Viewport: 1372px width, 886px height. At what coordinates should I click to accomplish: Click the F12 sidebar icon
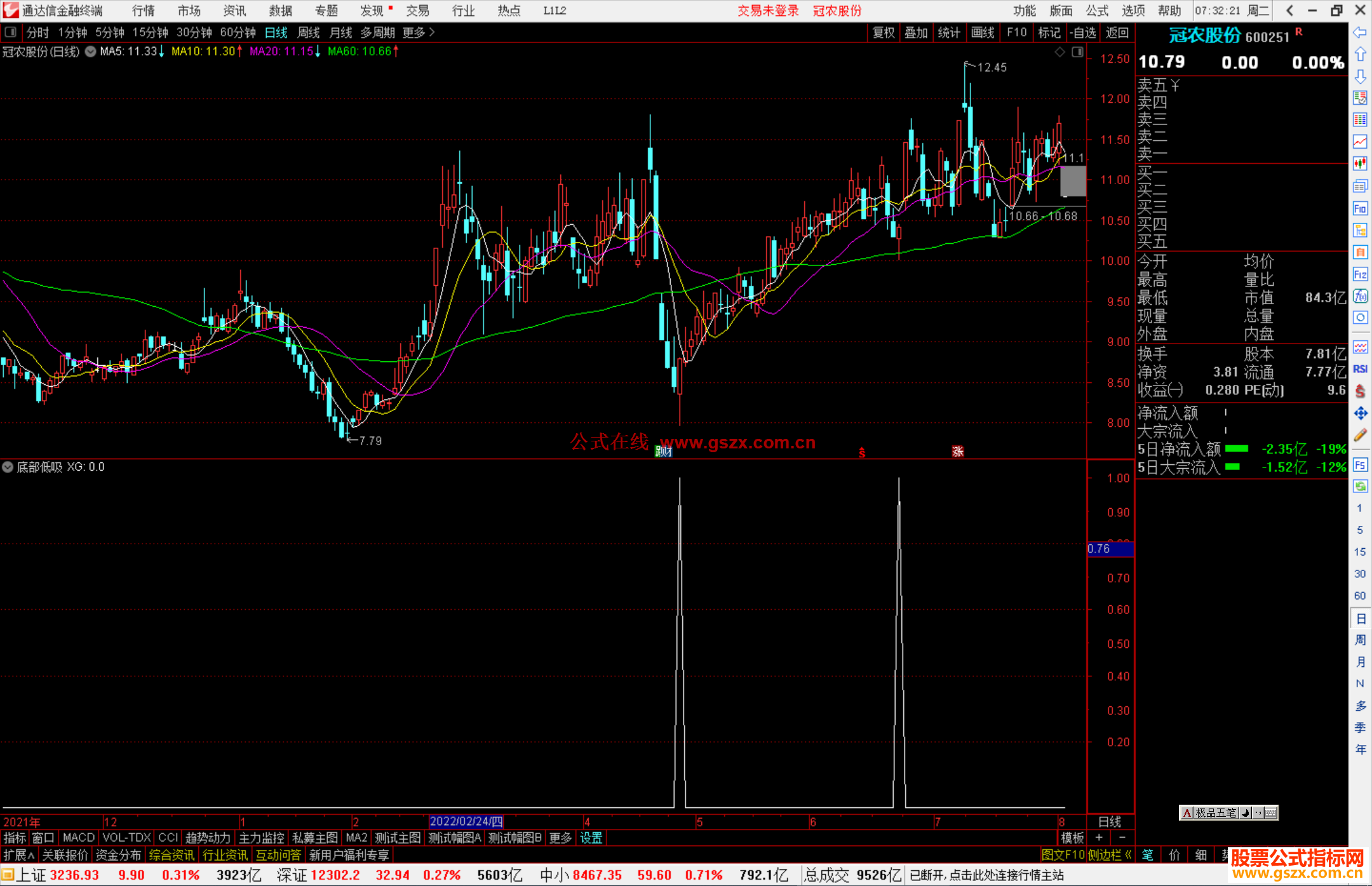pos(1360,274)
